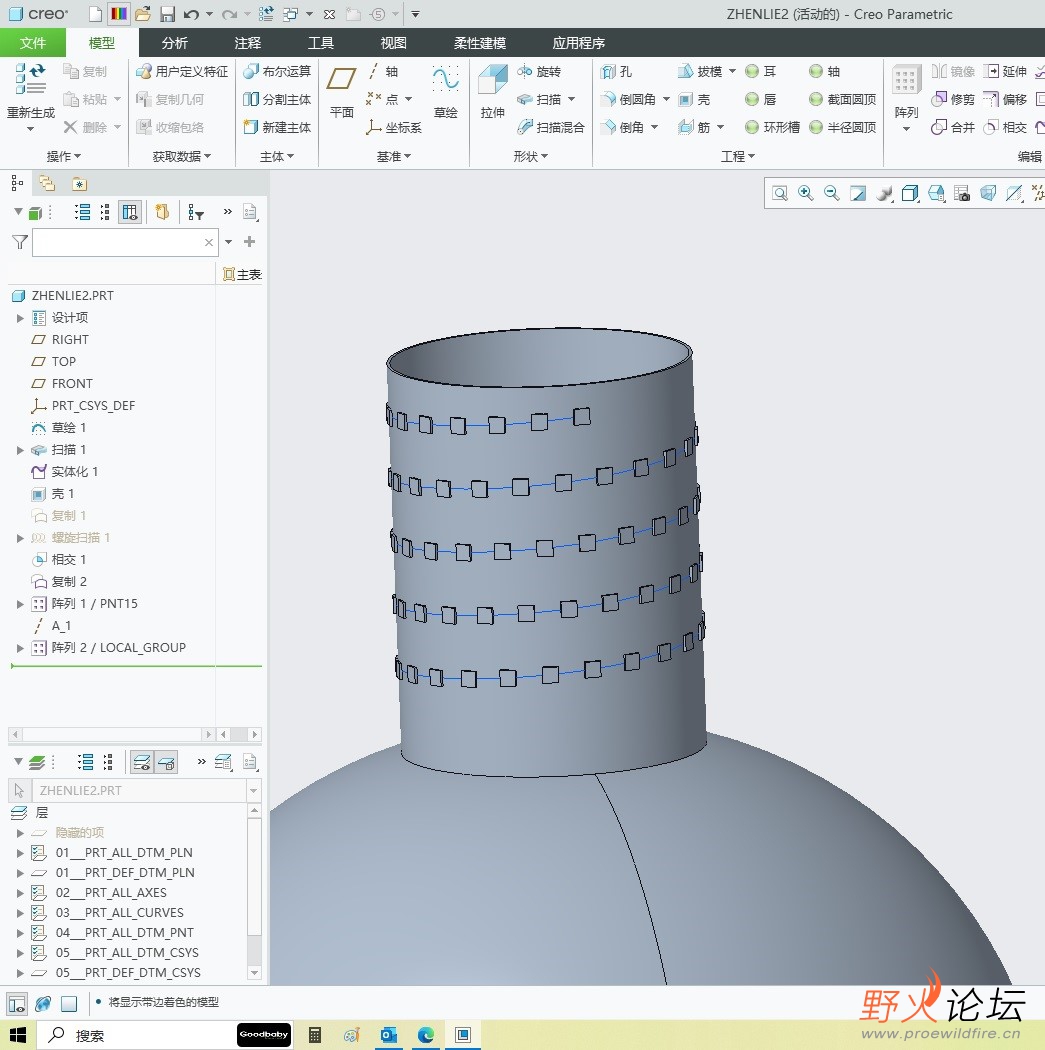Viewport: 1045px width, 1050px height.
Task: Click the 耳 ear feature tool
Action: [x=761, y=72]
